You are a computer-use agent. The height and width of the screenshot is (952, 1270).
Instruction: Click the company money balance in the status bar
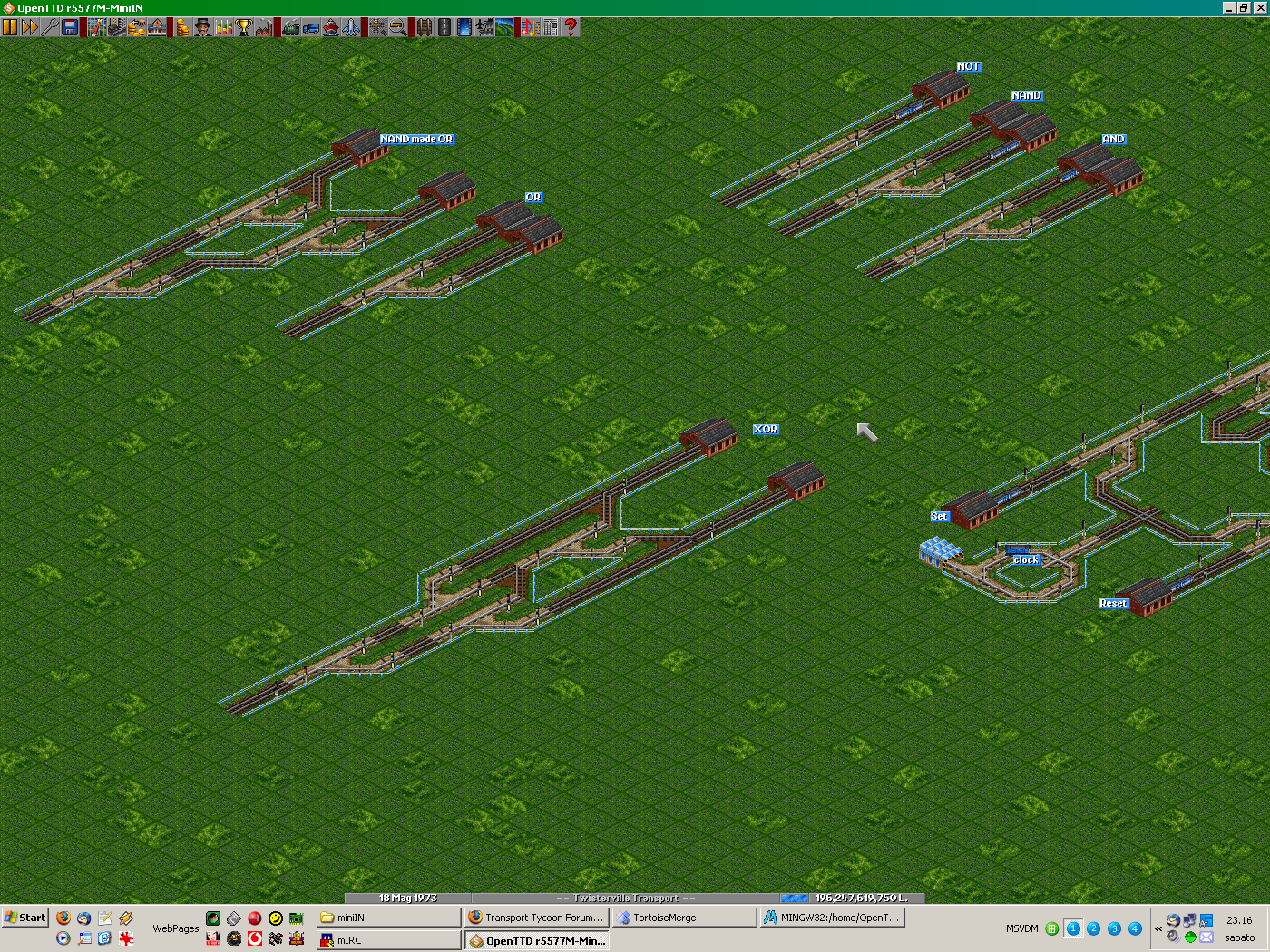pyautogui.click(x=861, y=898)
